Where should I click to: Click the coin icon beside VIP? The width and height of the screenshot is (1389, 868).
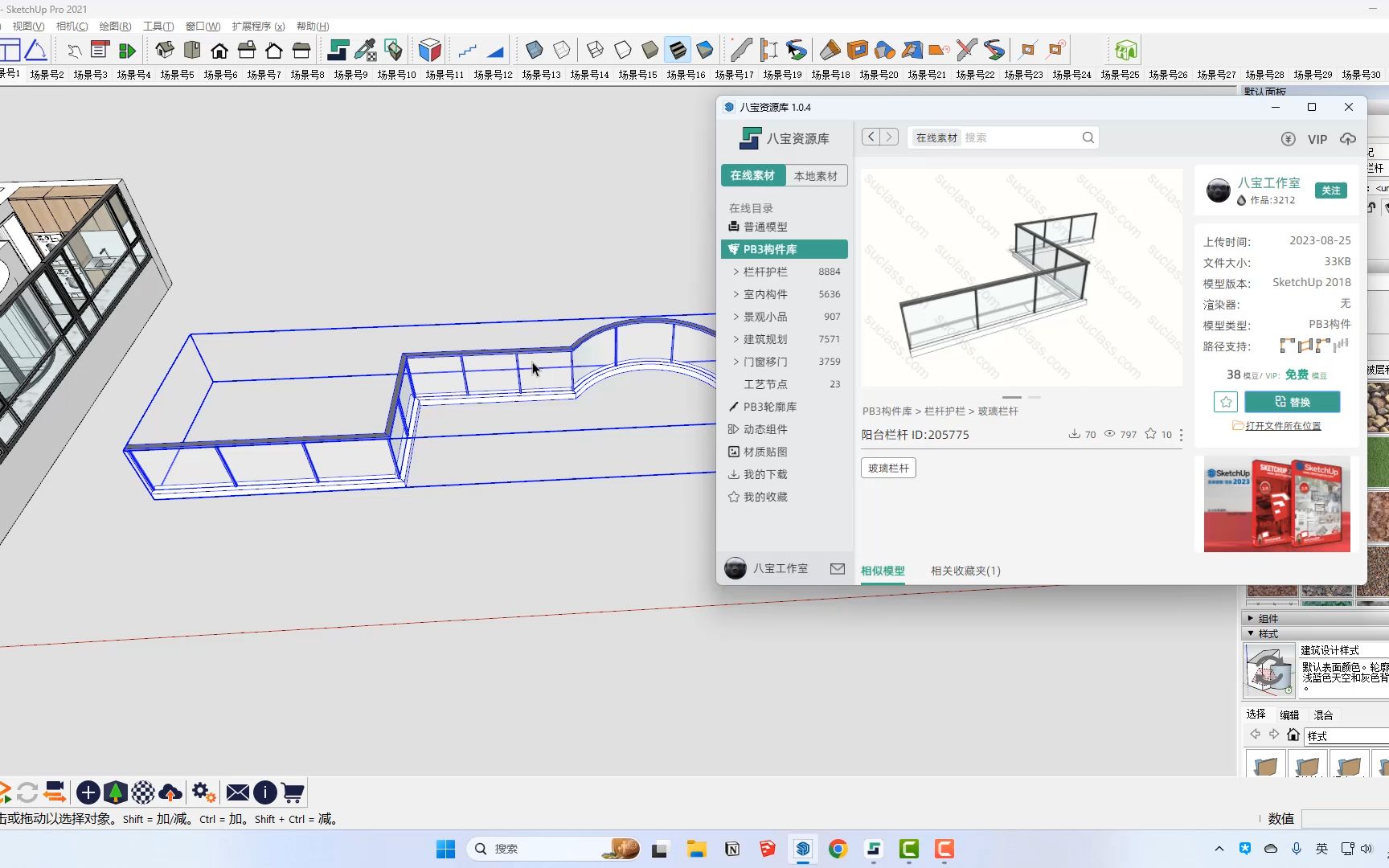tap(1289, 139)
